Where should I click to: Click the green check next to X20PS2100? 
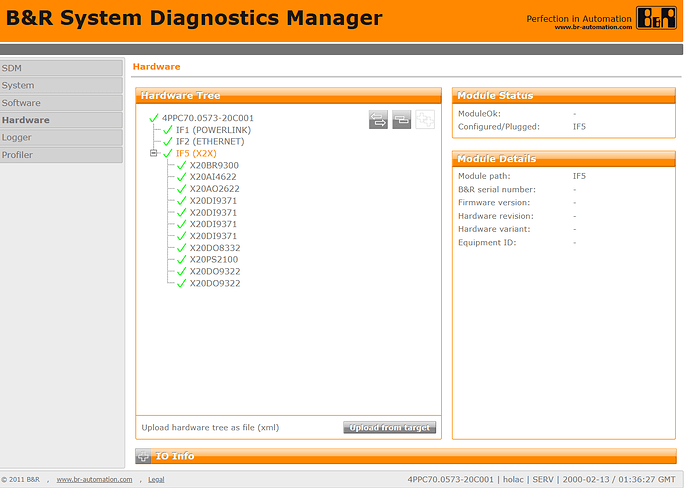[181, 260]
